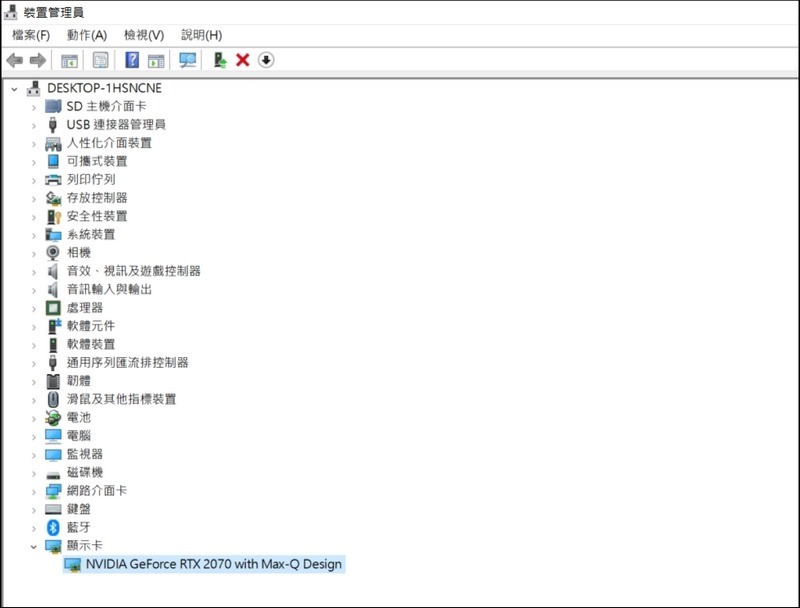
Task: Click the 藍牙 Bluetooth icon
Action: [53, 527]
